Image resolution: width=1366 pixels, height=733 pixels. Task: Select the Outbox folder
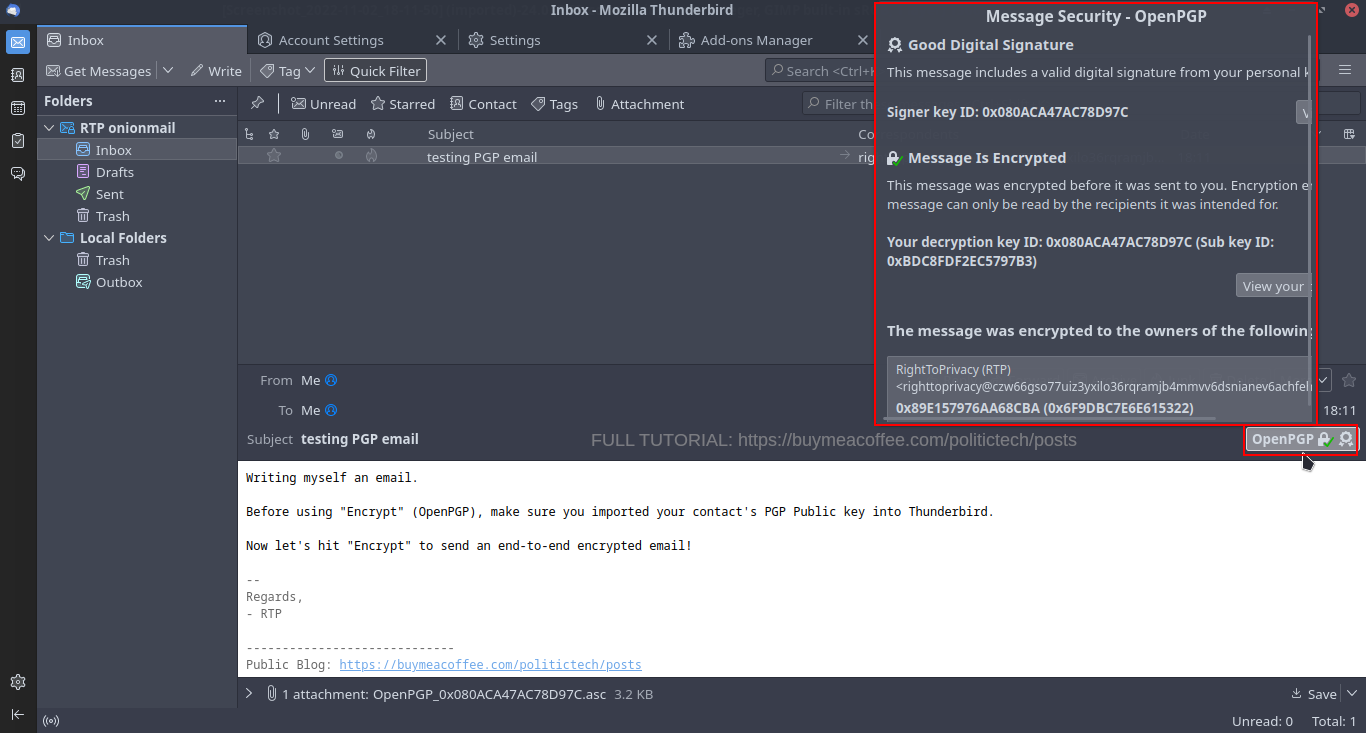pos(137,282)
